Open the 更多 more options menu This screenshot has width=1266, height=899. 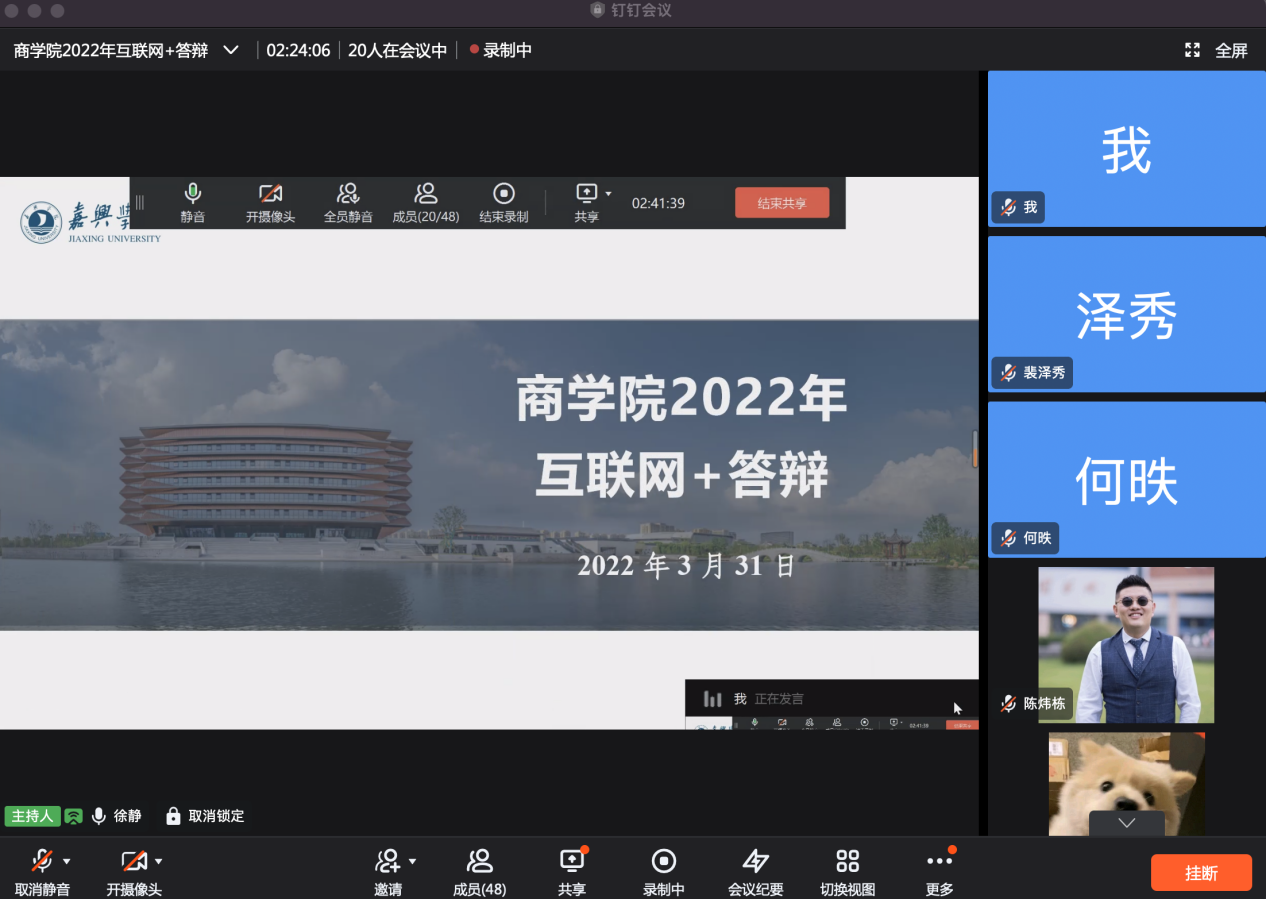939,861
